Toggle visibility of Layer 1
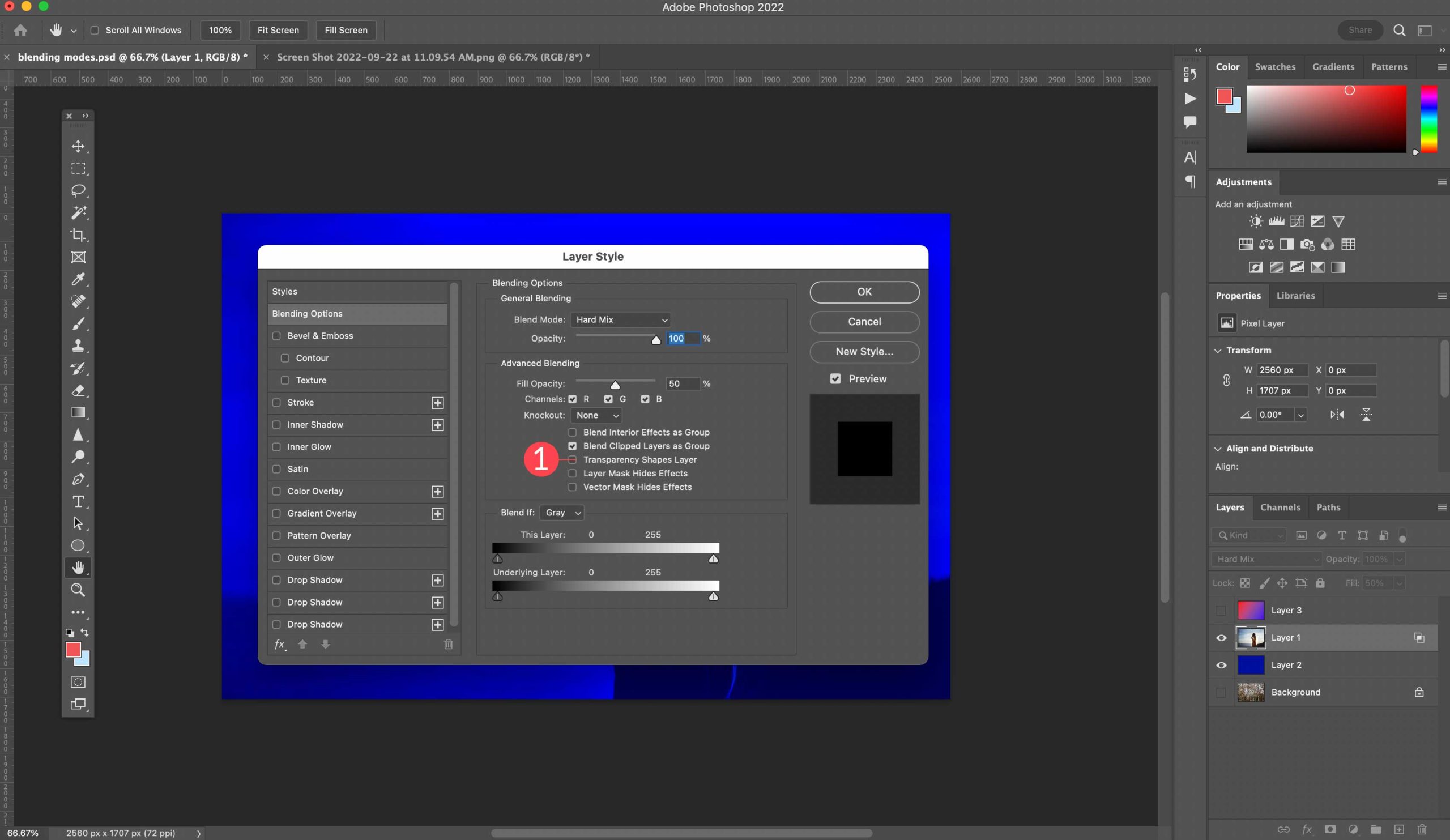 1221,637
